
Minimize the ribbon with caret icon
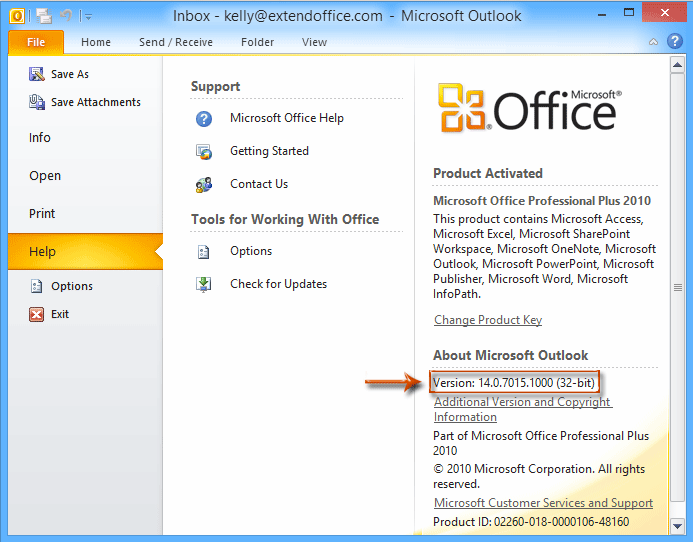point(653,42)
